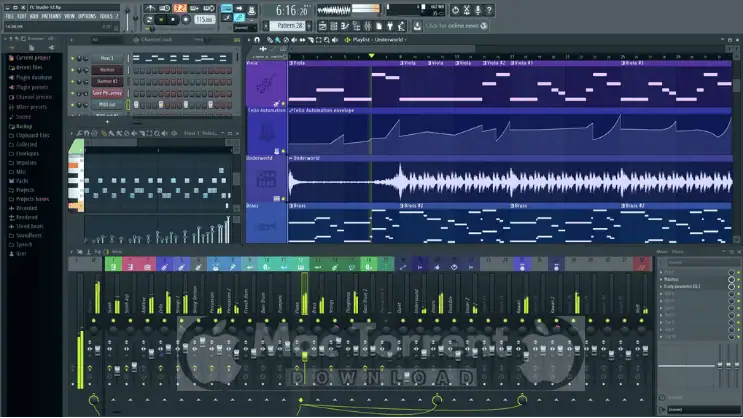Click the 'Click for online news' link
Image resolution: width=743 pixels, height=418 pixels.
[x=452, y=26]
